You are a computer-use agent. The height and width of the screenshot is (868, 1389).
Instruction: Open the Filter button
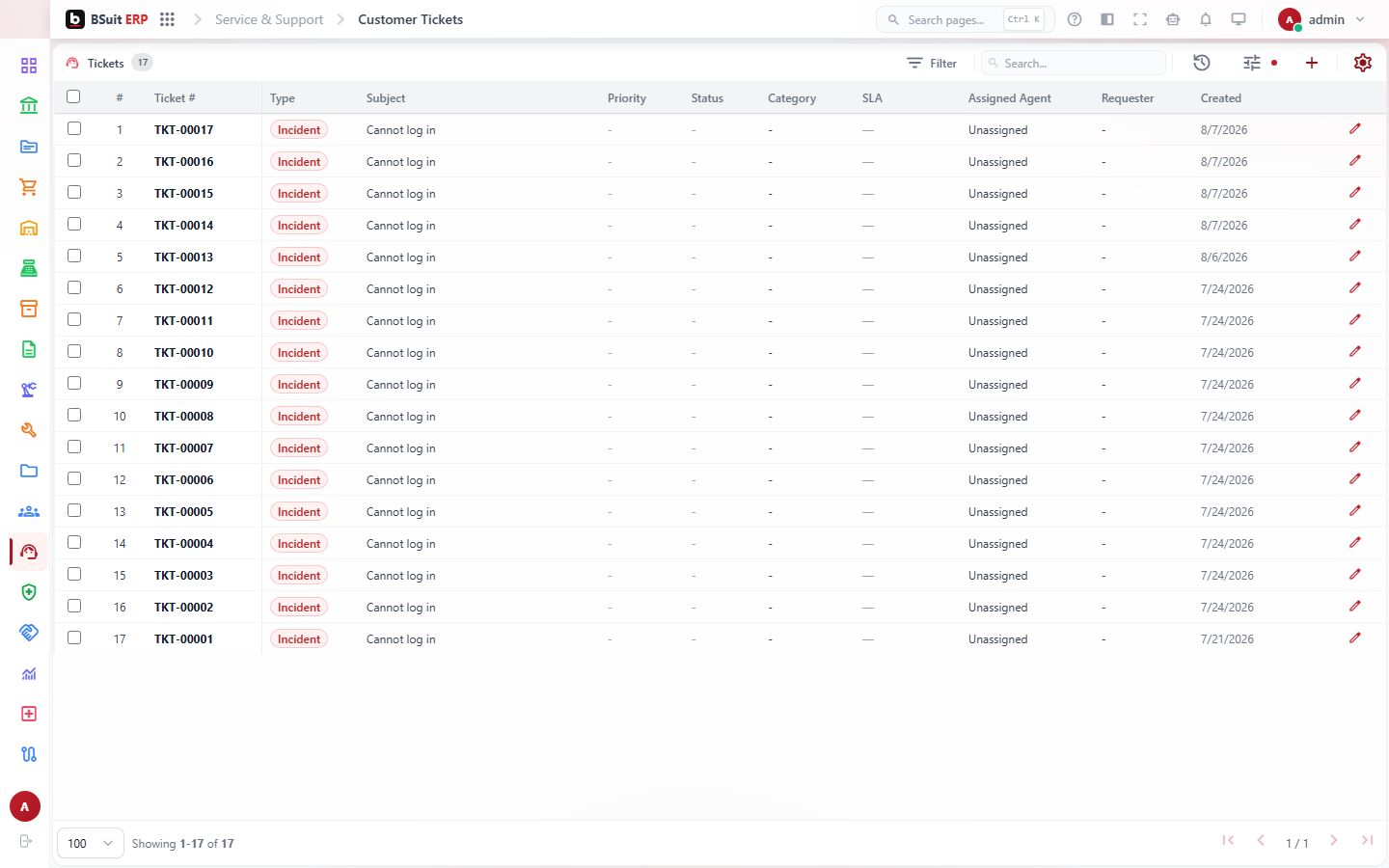coord(932,63)
